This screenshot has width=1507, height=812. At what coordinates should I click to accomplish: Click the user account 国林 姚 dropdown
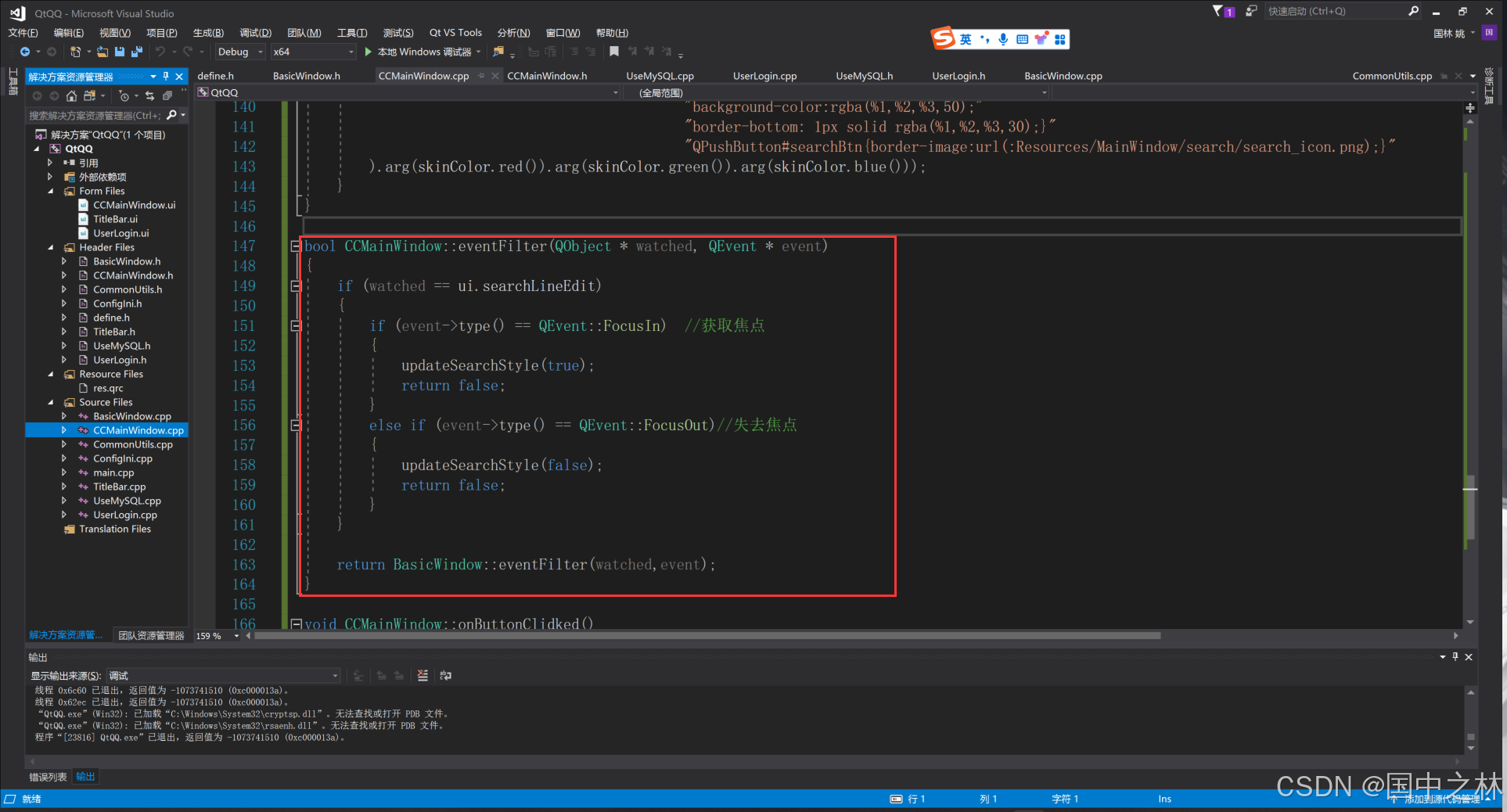pos(1454,33)
